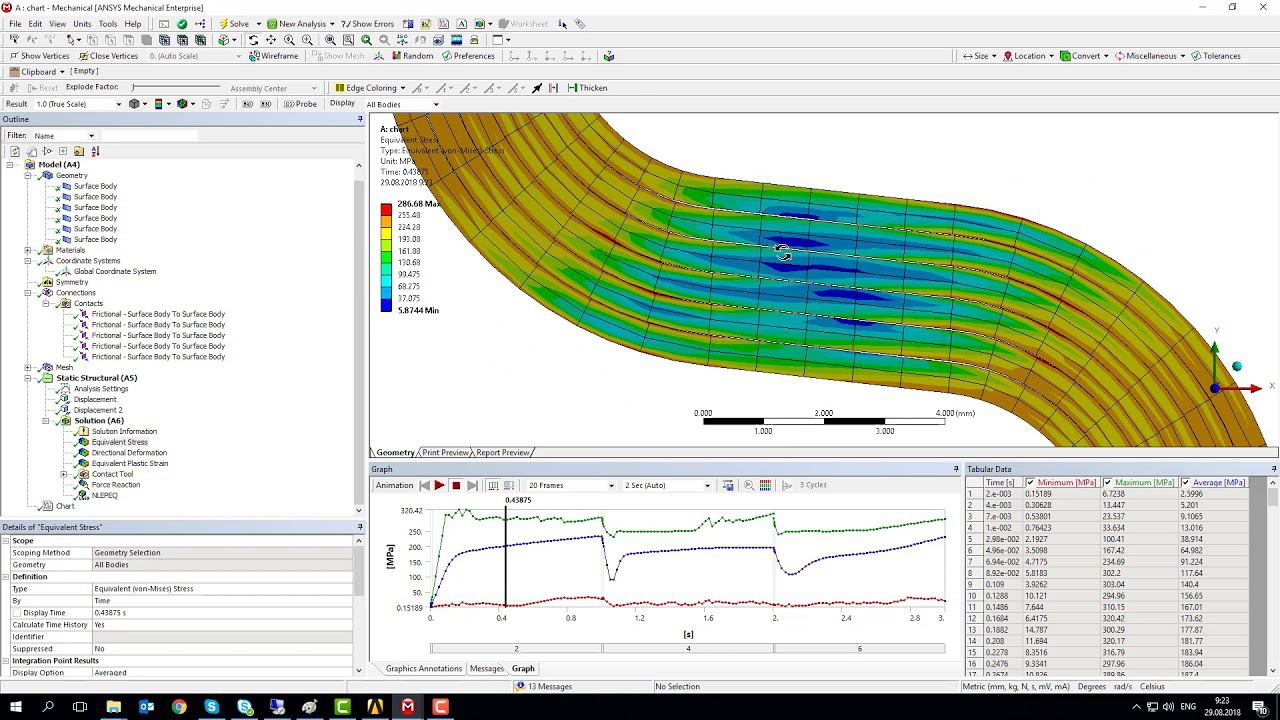Uncheck the Minimum [MPa] column checkbox
The image size is (1280, 720).
pyautogui.click(x=1031, y=483)
